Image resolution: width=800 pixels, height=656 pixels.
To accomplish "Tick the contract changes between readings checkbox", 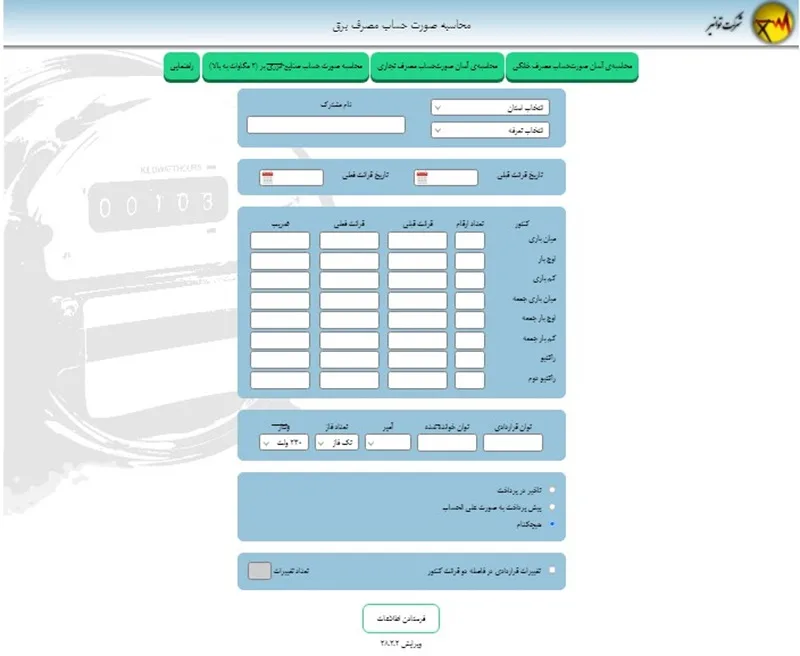I will coord(552,570).
